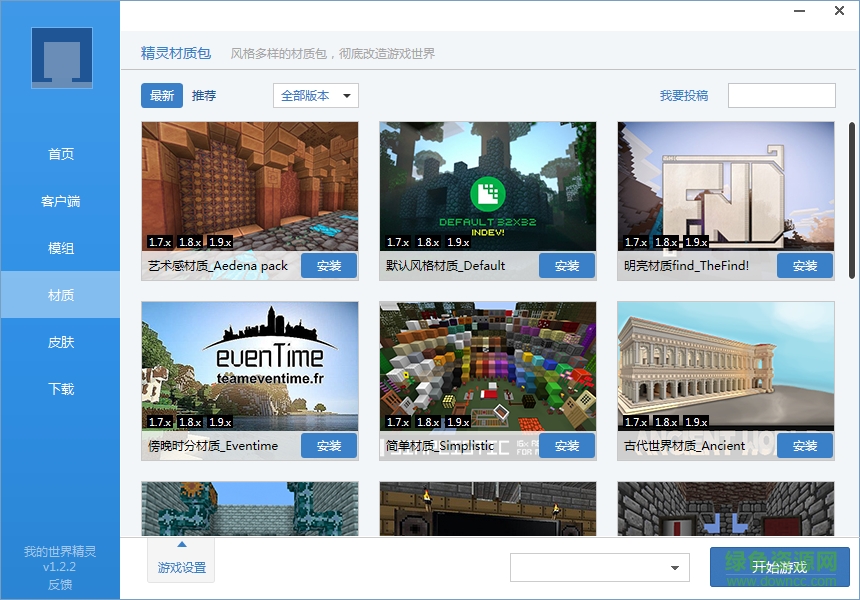This screenshot has width=860, height=600.
Task: Switch to the 推荐 recommended tab
Action: (204, 96)
